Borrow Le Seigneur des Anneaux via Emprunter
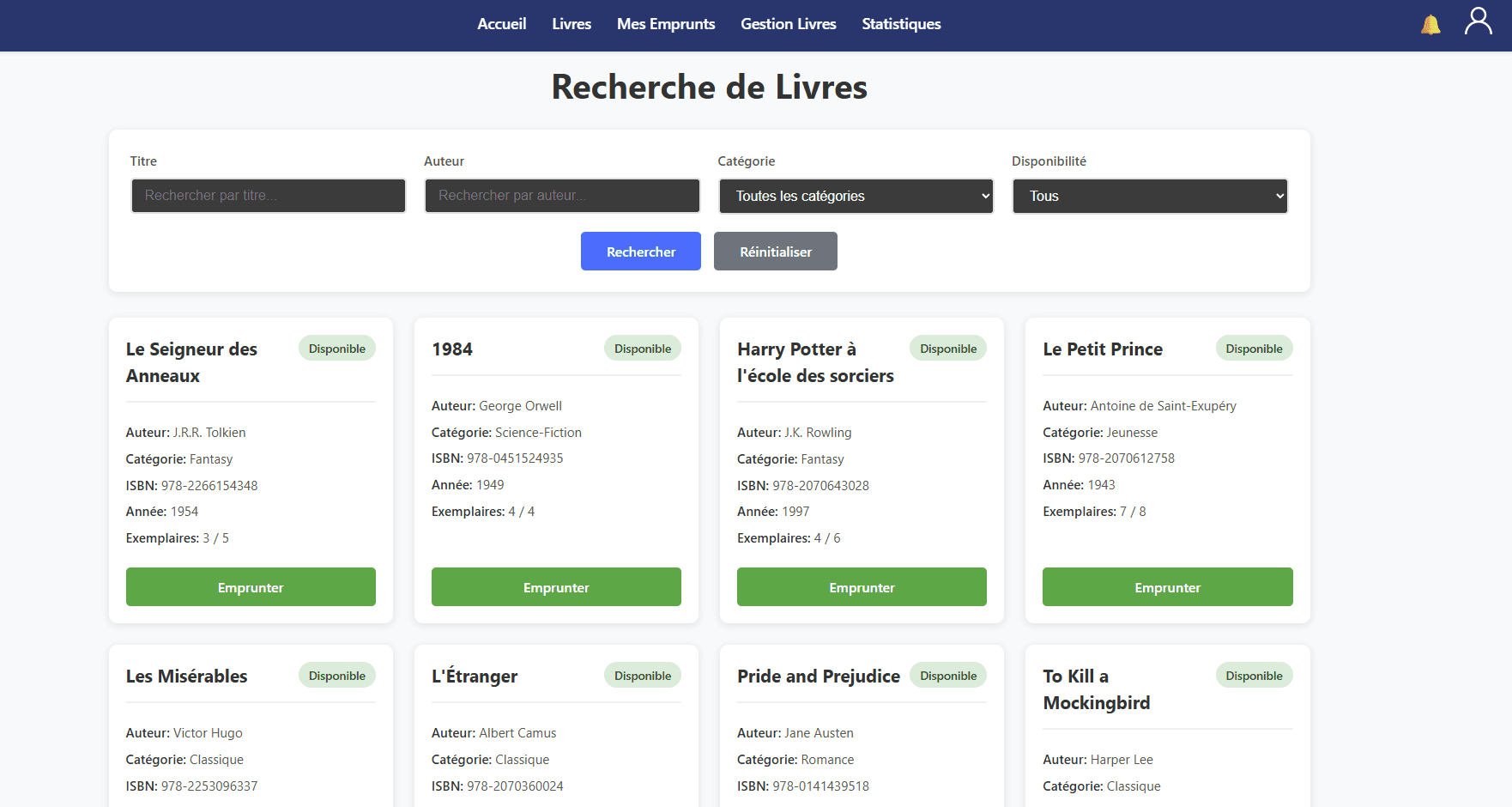The height and width of the screenshot is (807, 1512). (251, 586)
